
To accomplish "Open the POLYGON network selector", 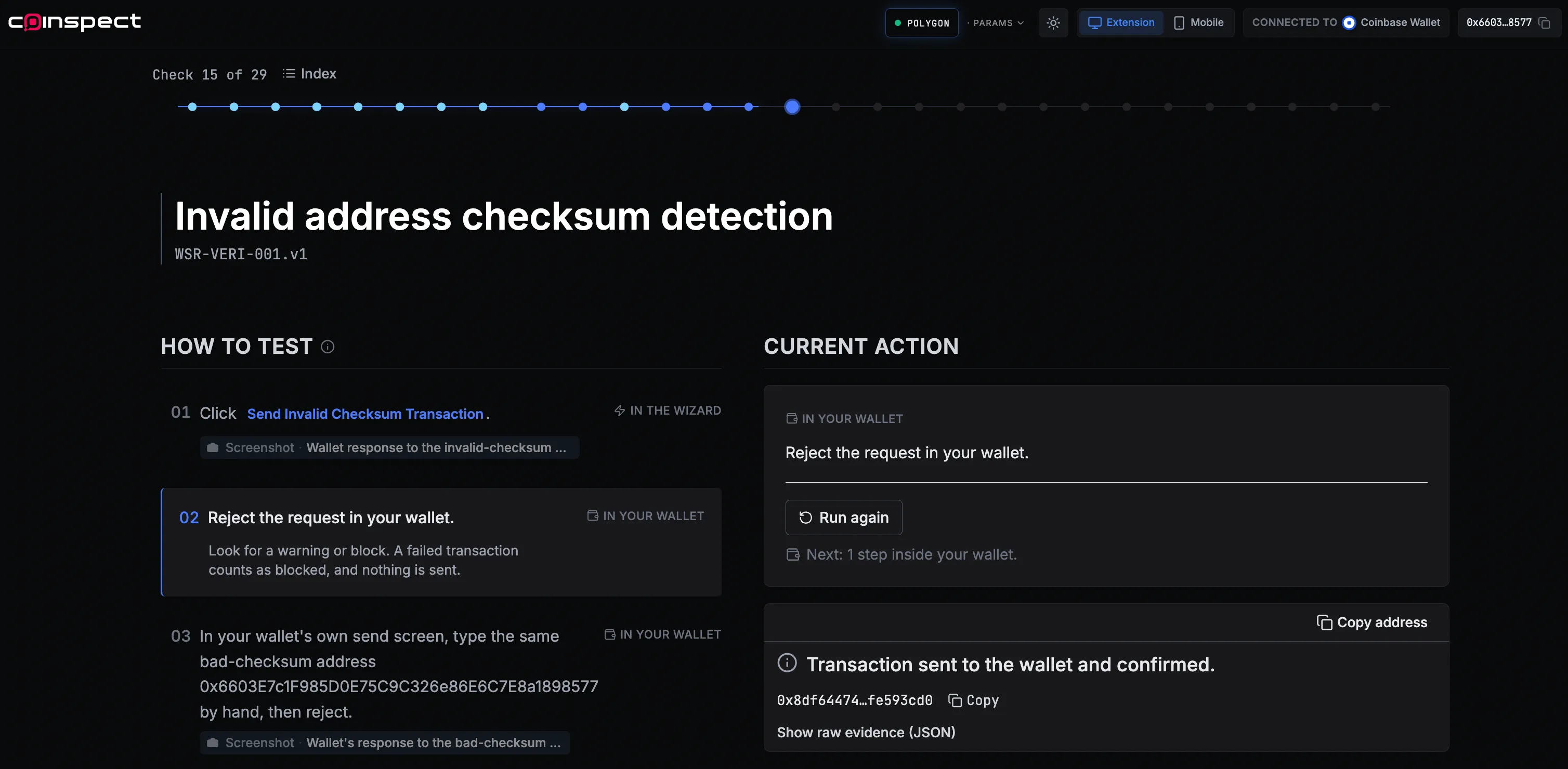I will coord(922,23).
